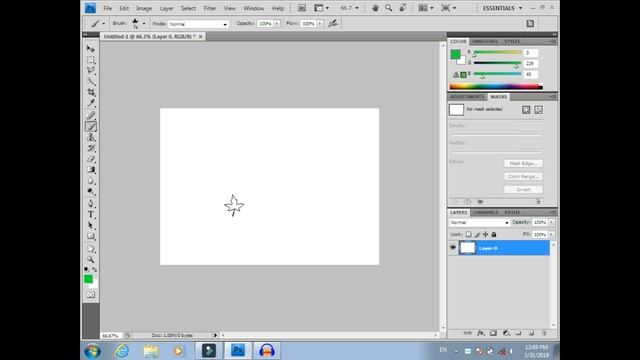Select the Pen tool

click(x=91, y=204)
